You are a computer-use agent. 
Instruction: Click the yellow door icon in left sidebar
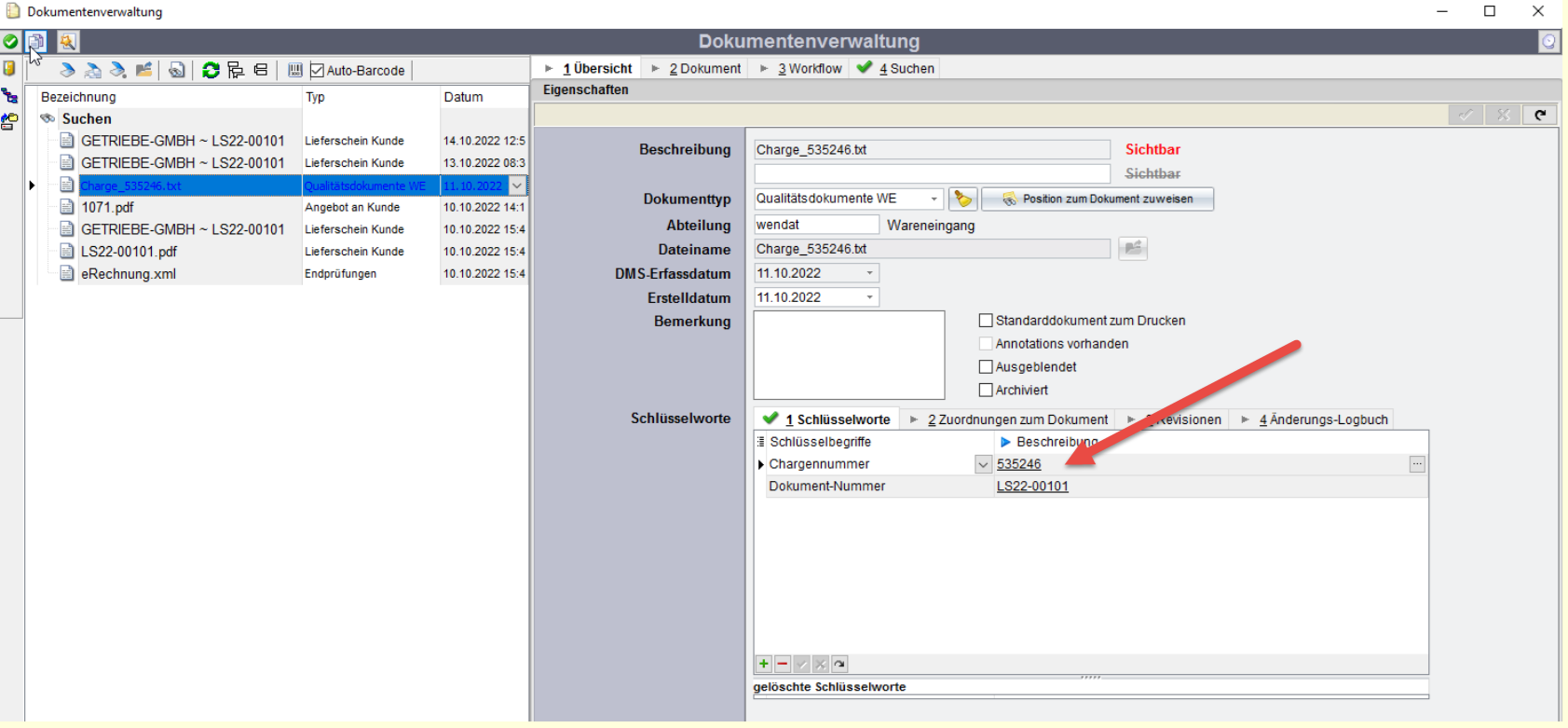(9, 69)
